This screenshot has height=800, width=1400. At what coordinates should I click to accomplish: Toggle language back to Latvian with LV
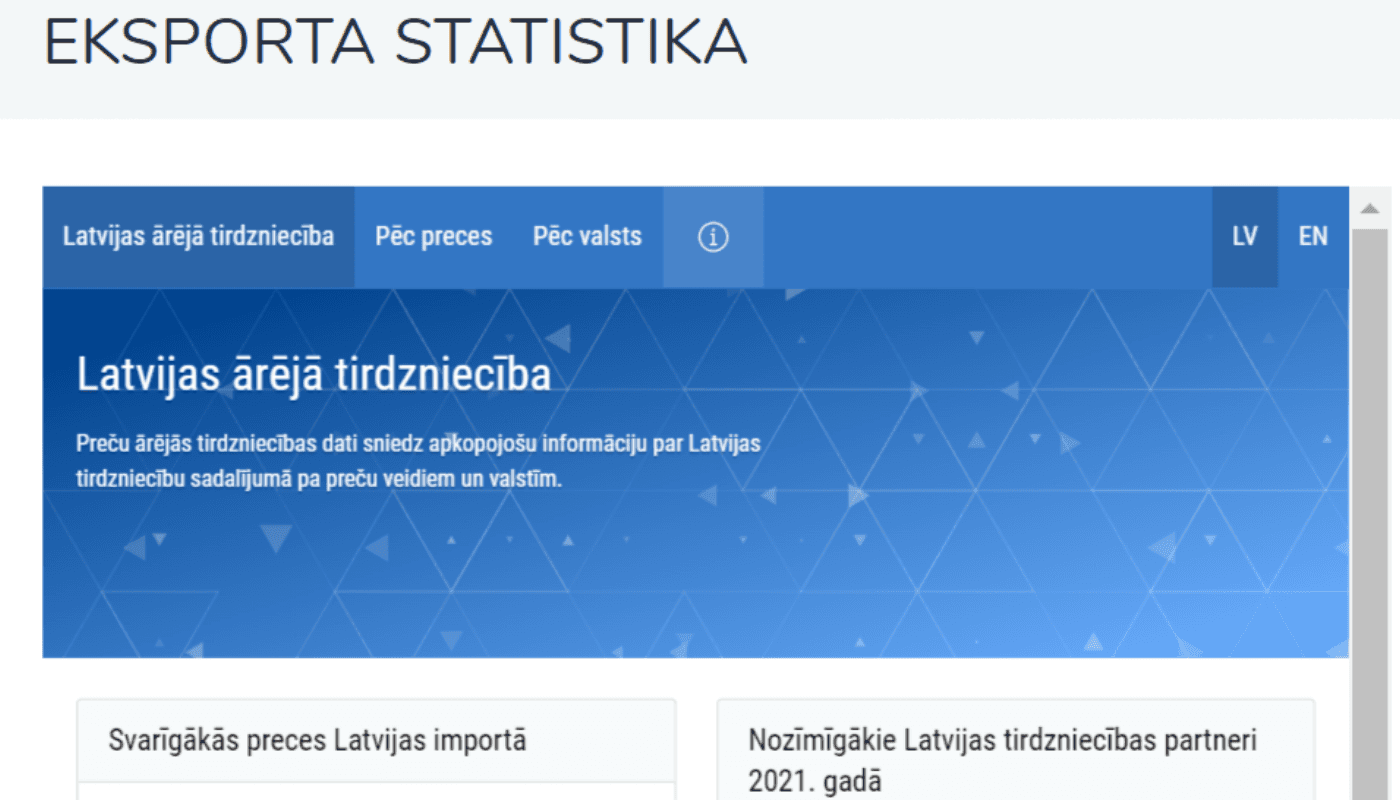pyautogui.click(x=1244, y=236)
